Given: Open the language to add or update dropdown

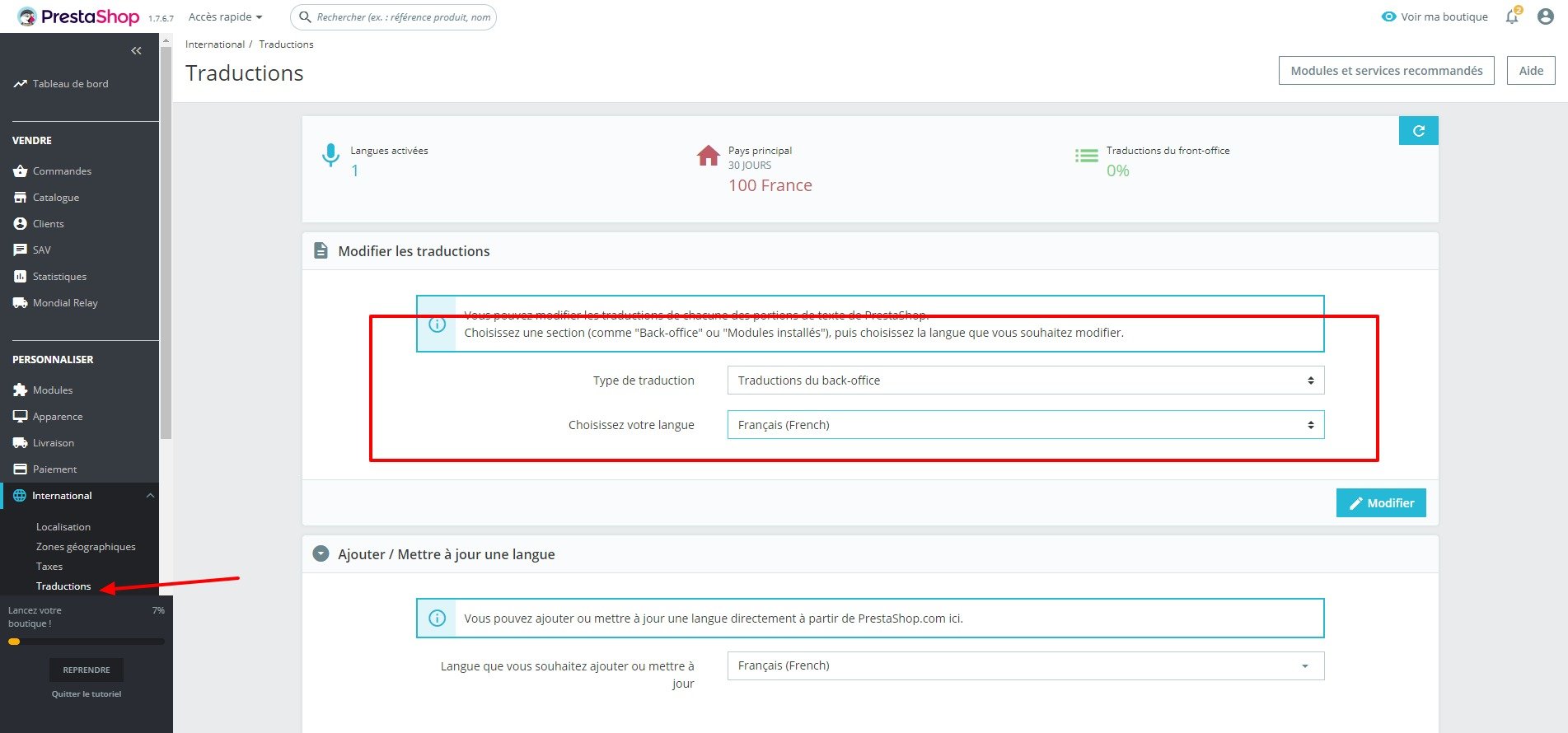Looking at the screenshot, I should tap(1026, 665).
